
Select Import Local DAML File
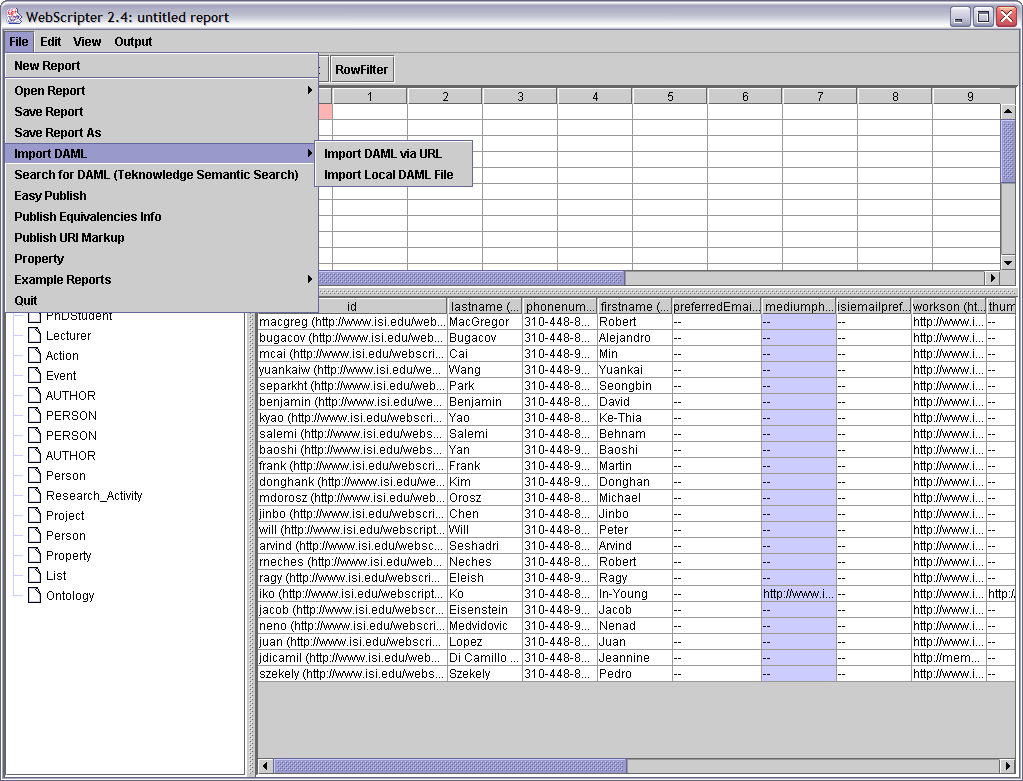point(388,175)
